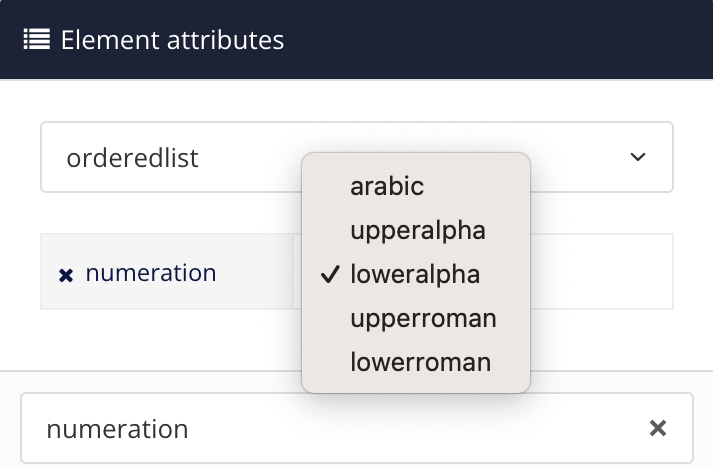
Task: Click the dark header bar's empty area
Action: coord(500,40)
